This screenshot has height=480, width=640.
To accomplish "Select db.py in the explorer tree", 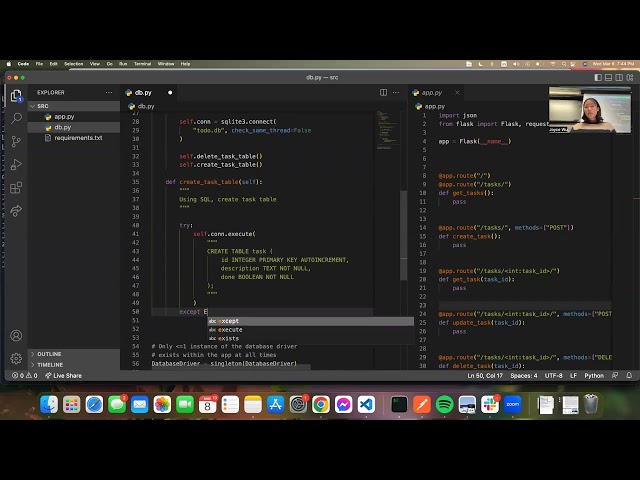I will (74, 127).
